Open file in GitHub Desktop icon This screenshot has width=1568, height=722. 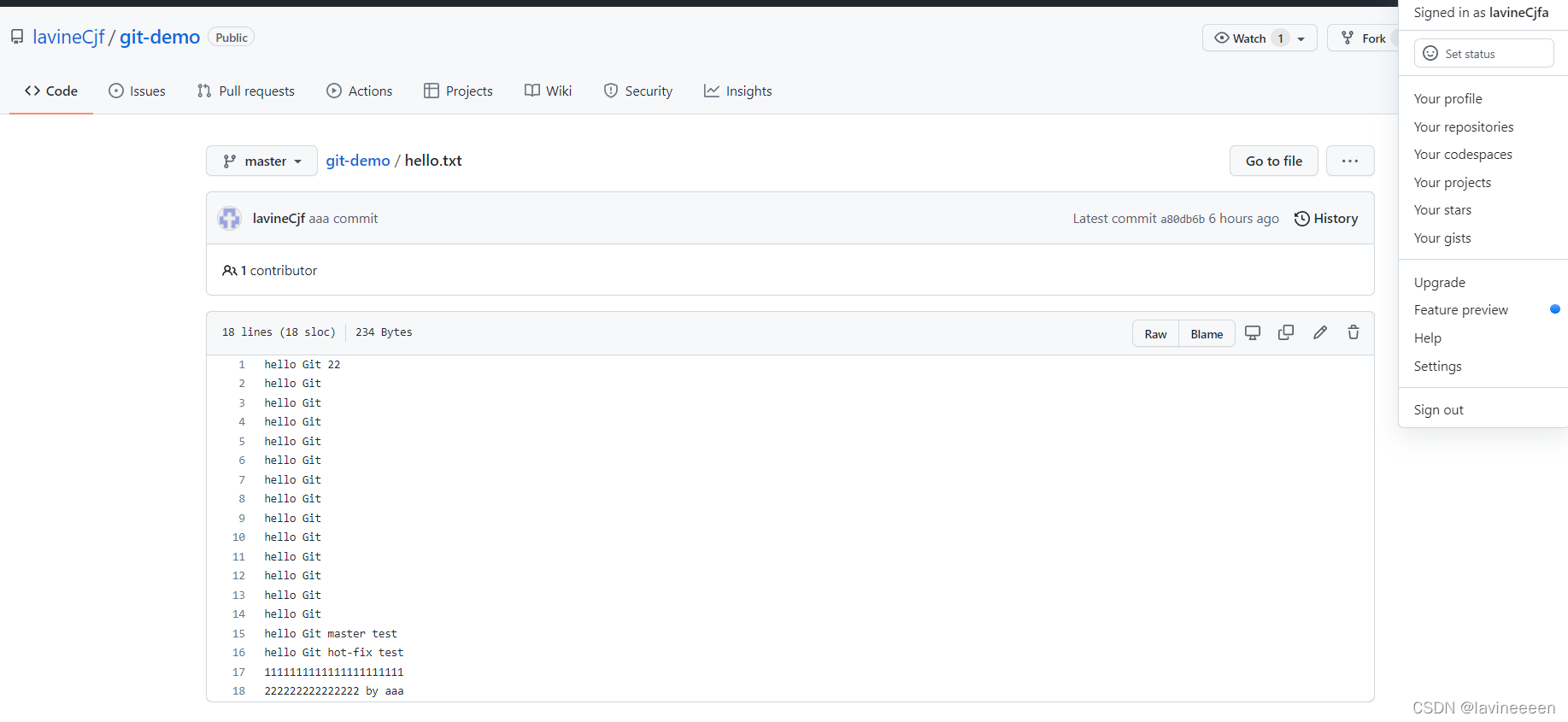[1253, 333]
